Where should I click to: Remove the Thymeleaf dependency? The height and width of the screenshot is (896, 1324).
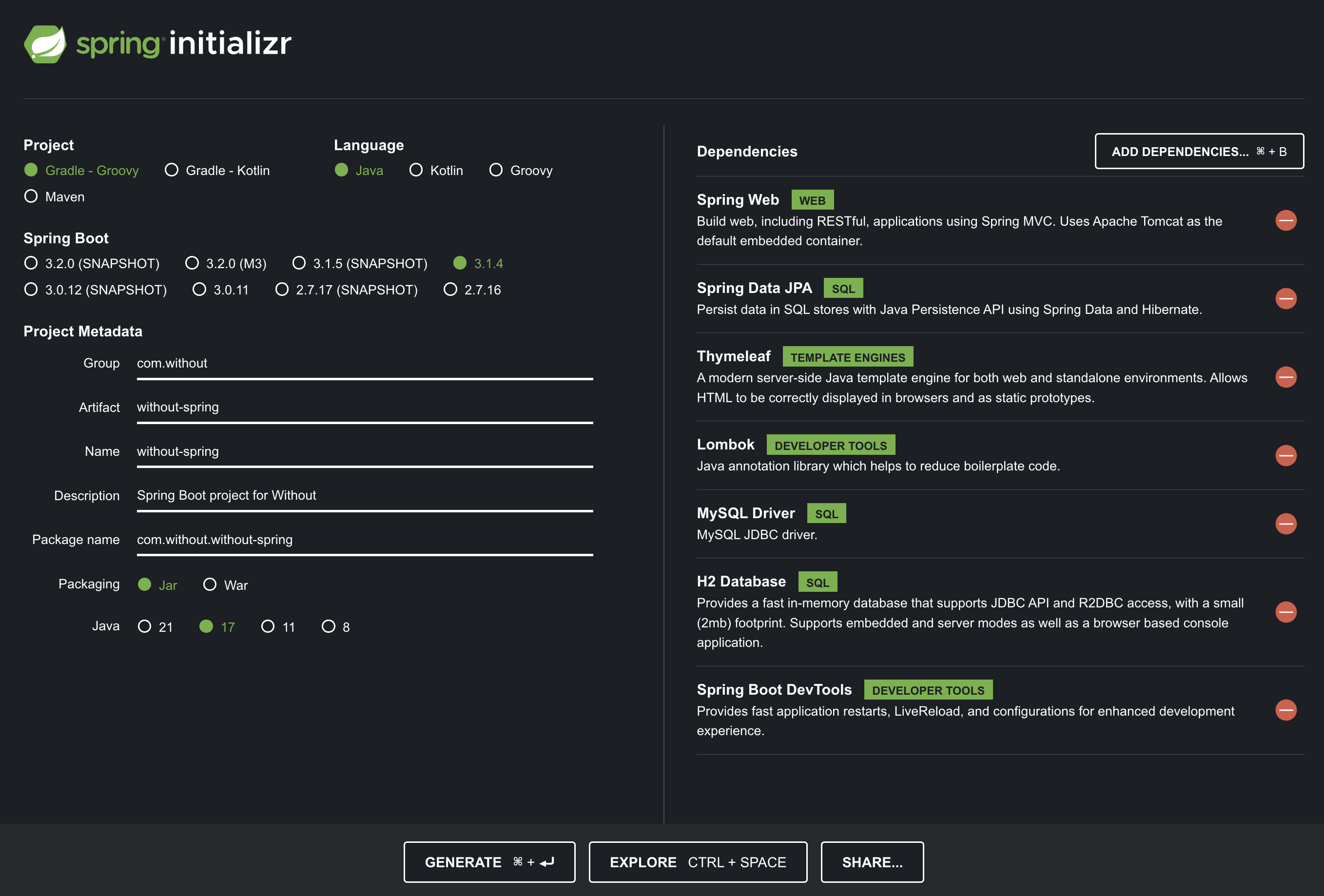pos(1285,377)
